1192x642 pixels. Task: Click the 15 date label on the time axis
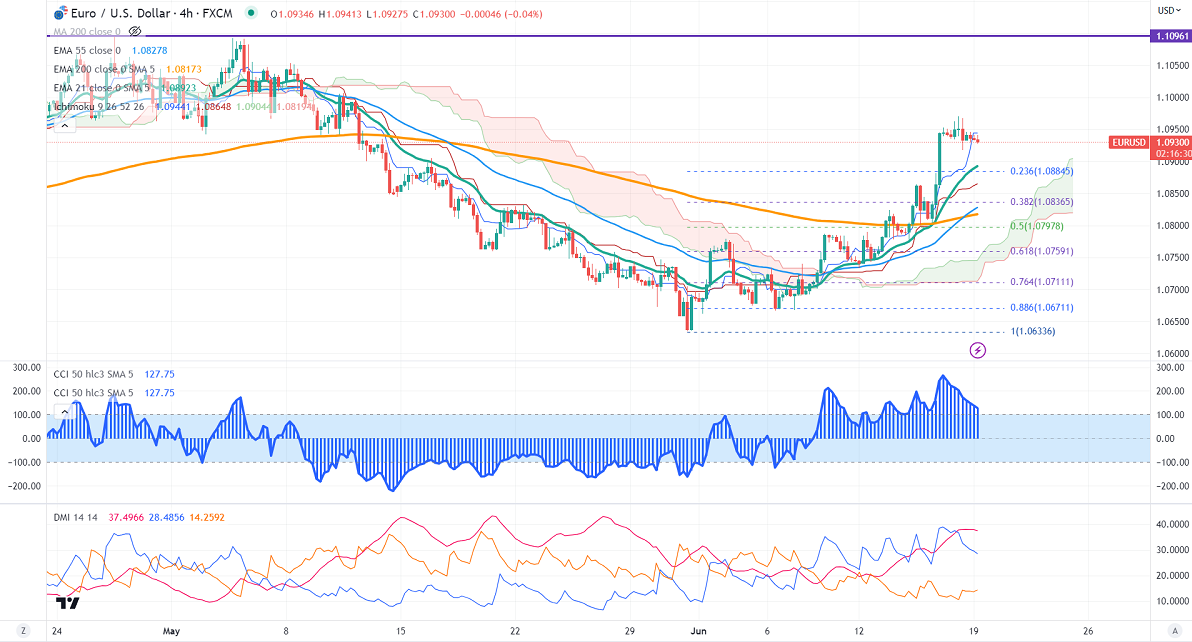point(401,631)
